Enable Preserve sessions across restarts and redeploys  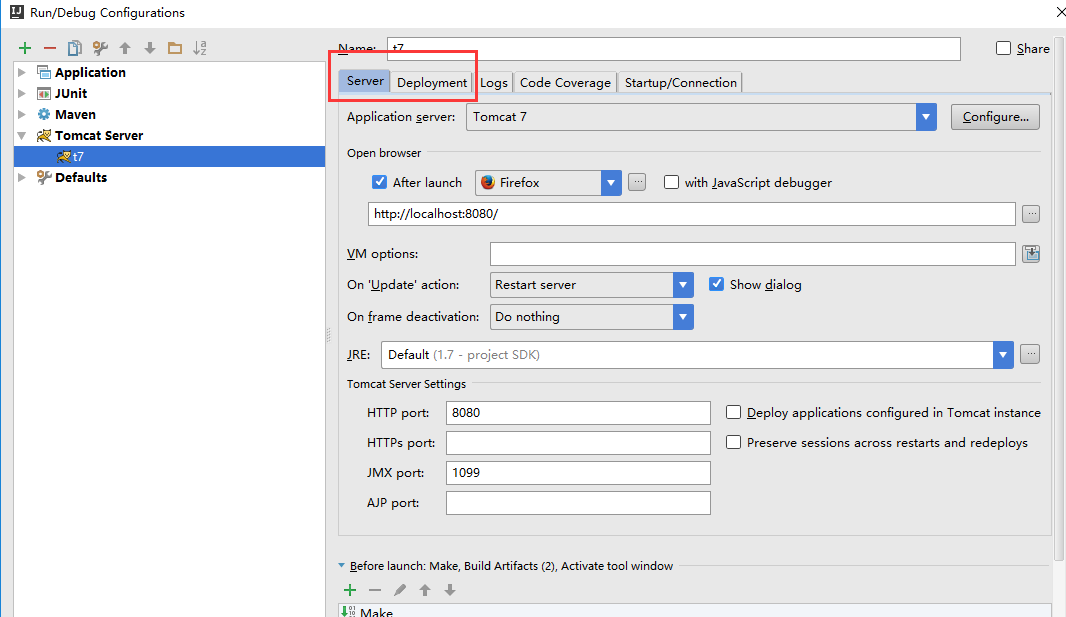(734, 442)
